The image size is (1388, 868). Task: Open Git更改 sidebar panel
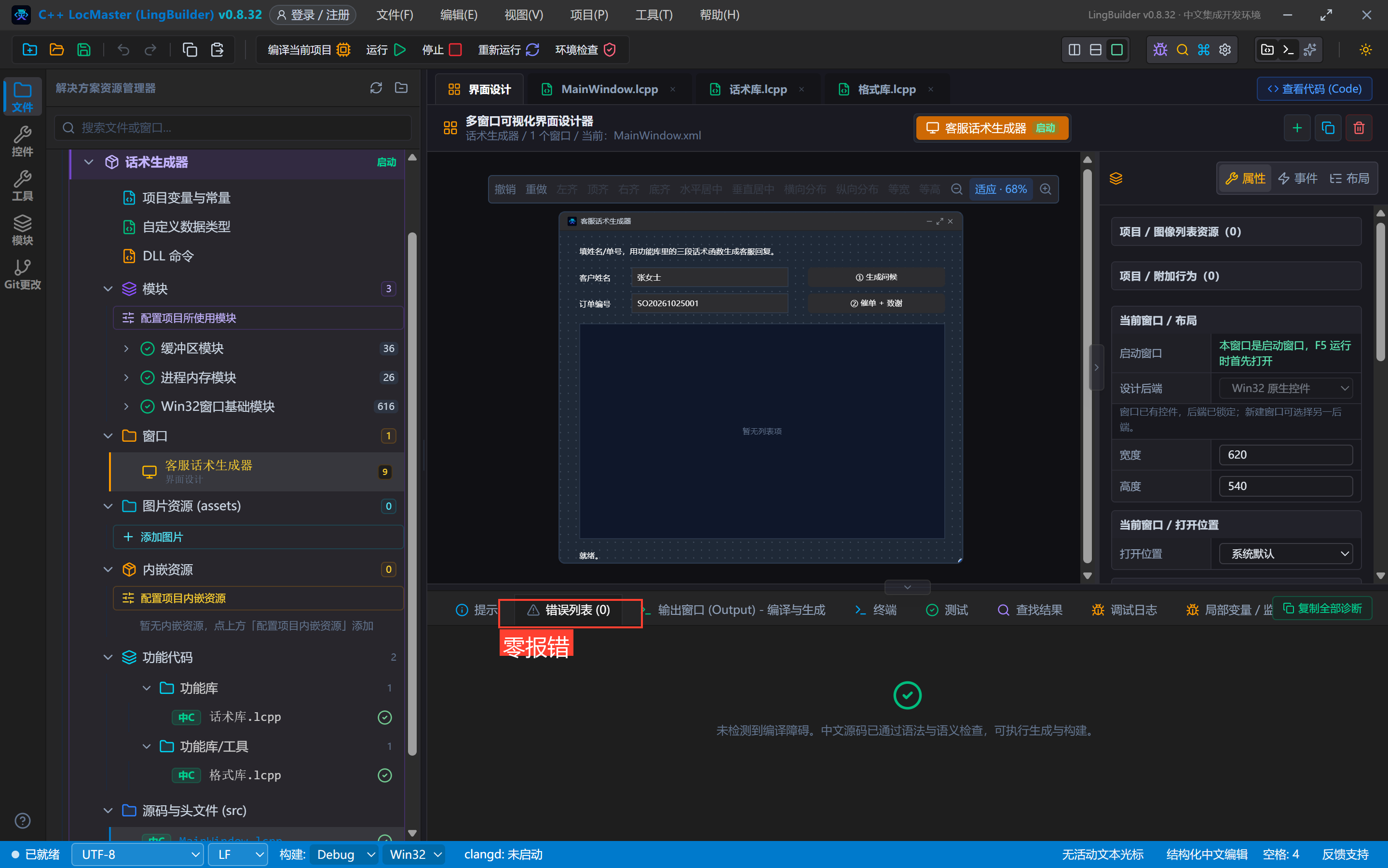(x=22, y=274)
